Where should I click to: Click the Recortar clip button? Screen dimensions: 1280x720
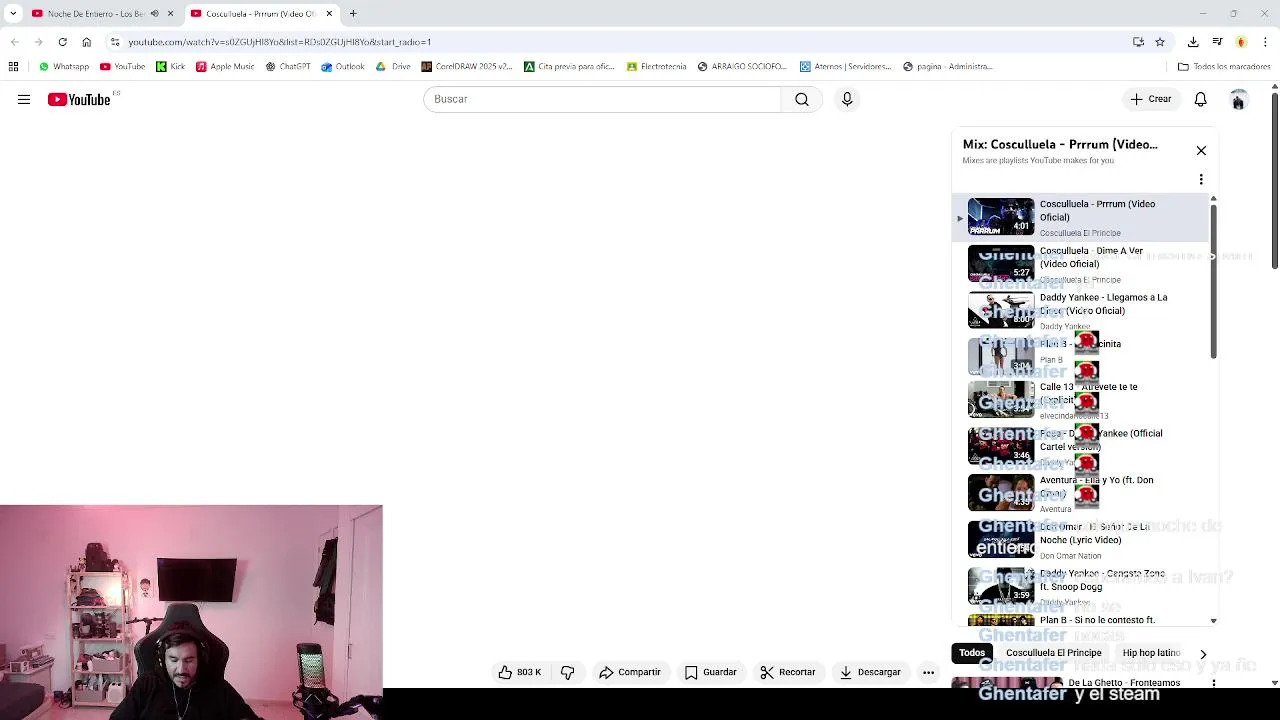click(788, 672)
